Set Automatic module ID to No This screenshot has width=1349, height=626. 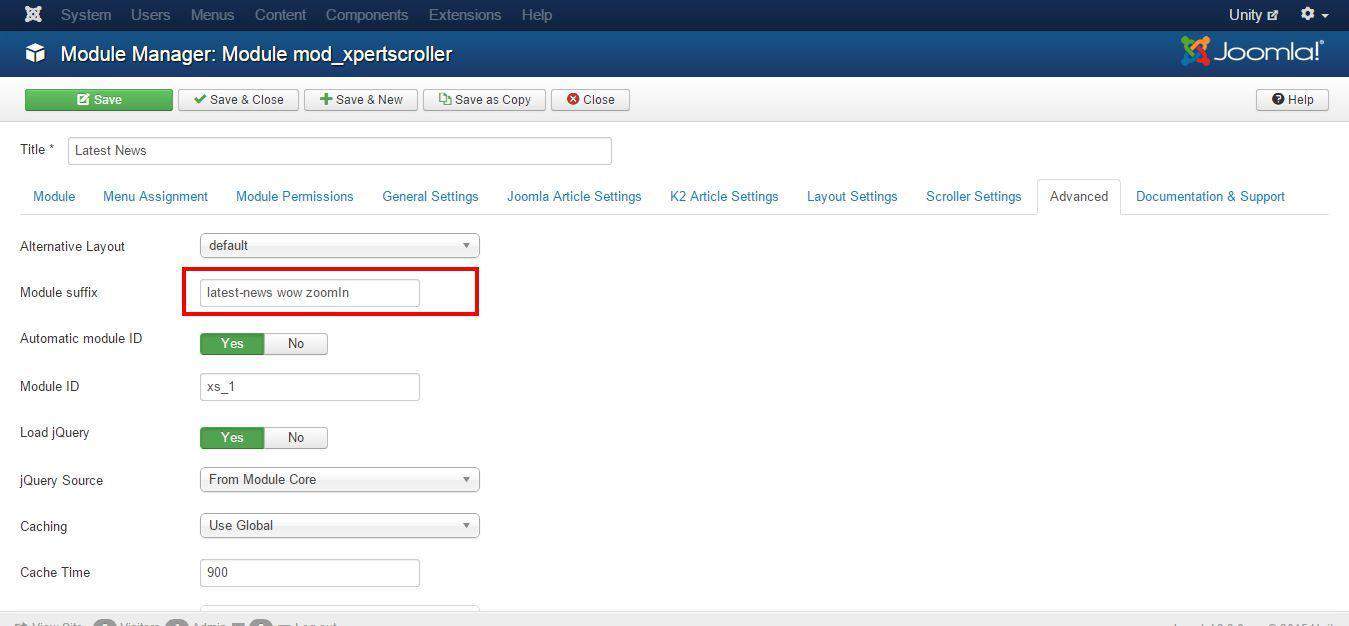coord(296,344)
